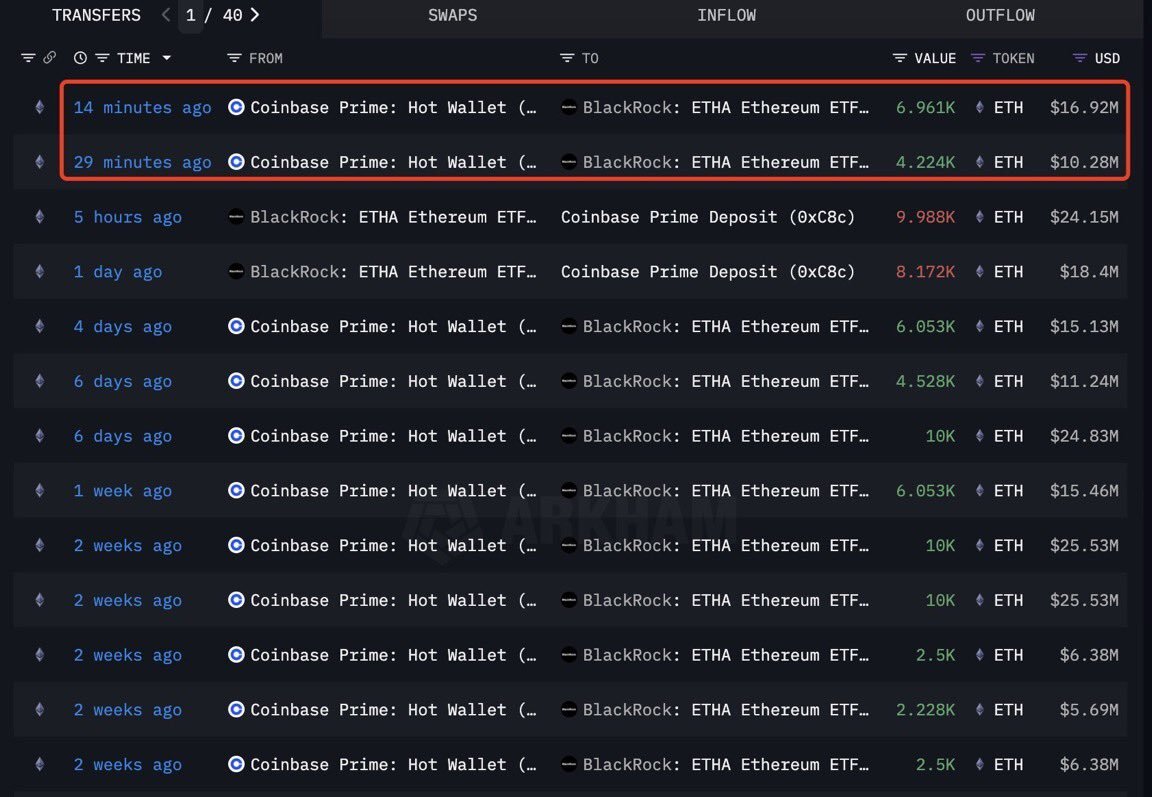This screenshot has height=797, width=1152.
Task: Click BlackRock logo icon in TO, 4 days row
Action: [569, 326]
